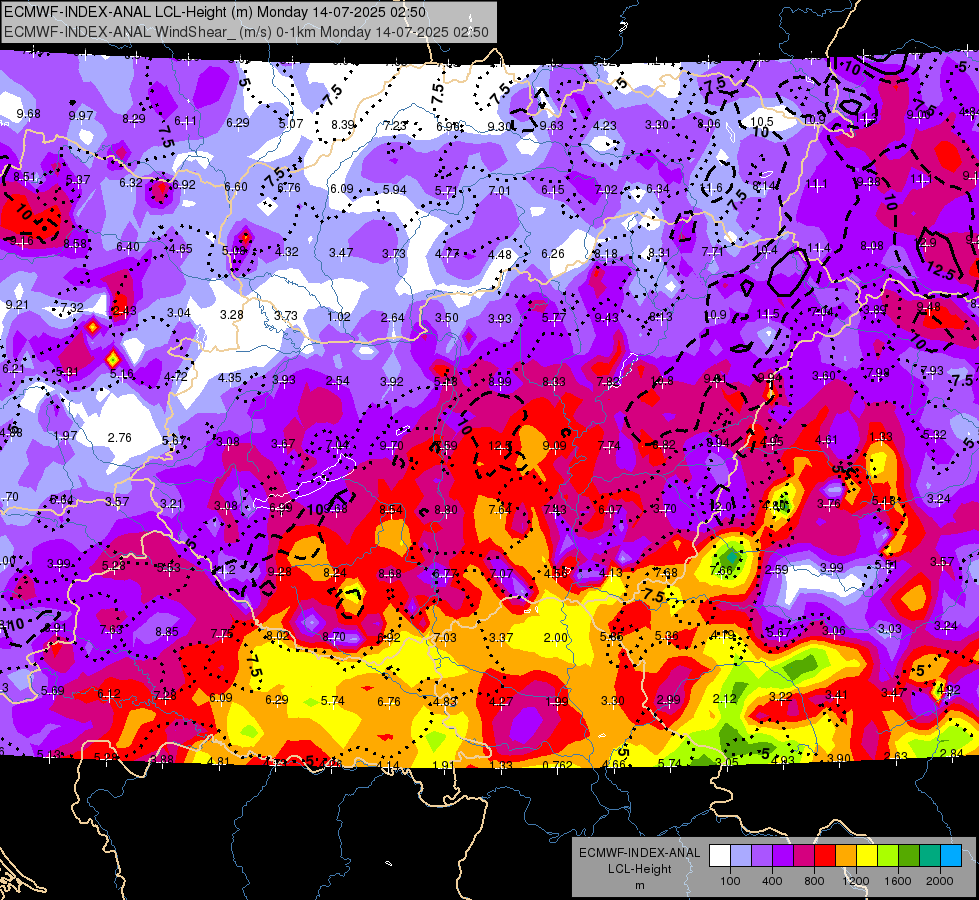Click the LCL-Height title line at top

point(215,12)
